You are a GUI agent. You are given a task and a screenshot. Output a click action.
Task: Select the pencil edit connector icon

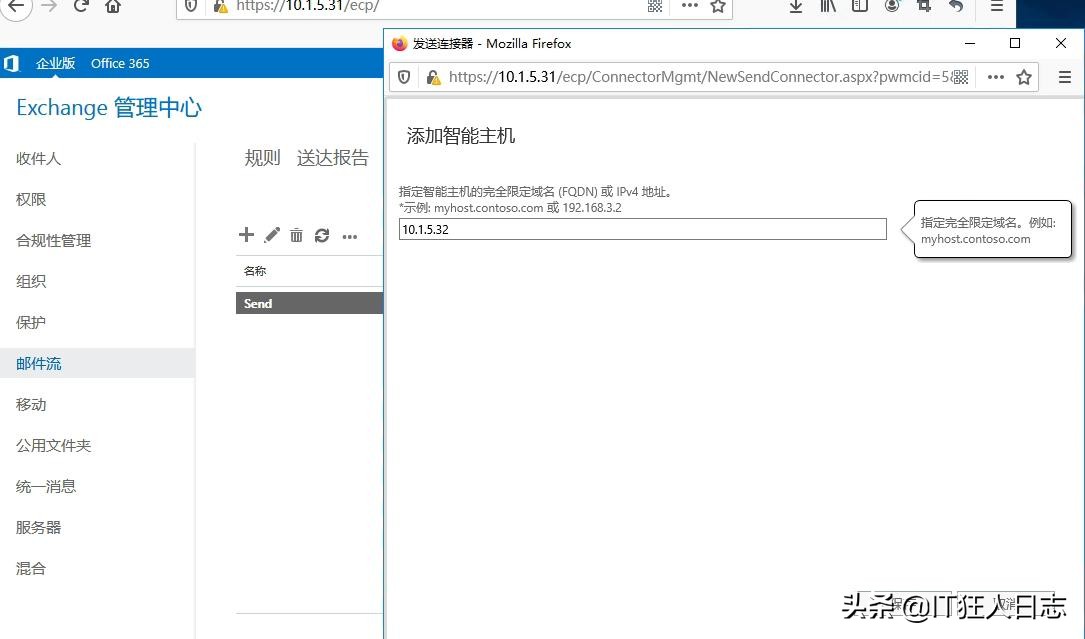point(271,235)
